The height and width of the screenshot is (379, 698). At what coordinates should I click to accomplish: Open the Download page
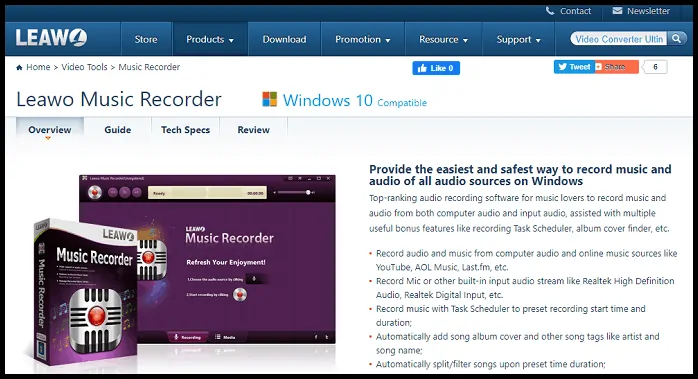(x=284, y=40)
